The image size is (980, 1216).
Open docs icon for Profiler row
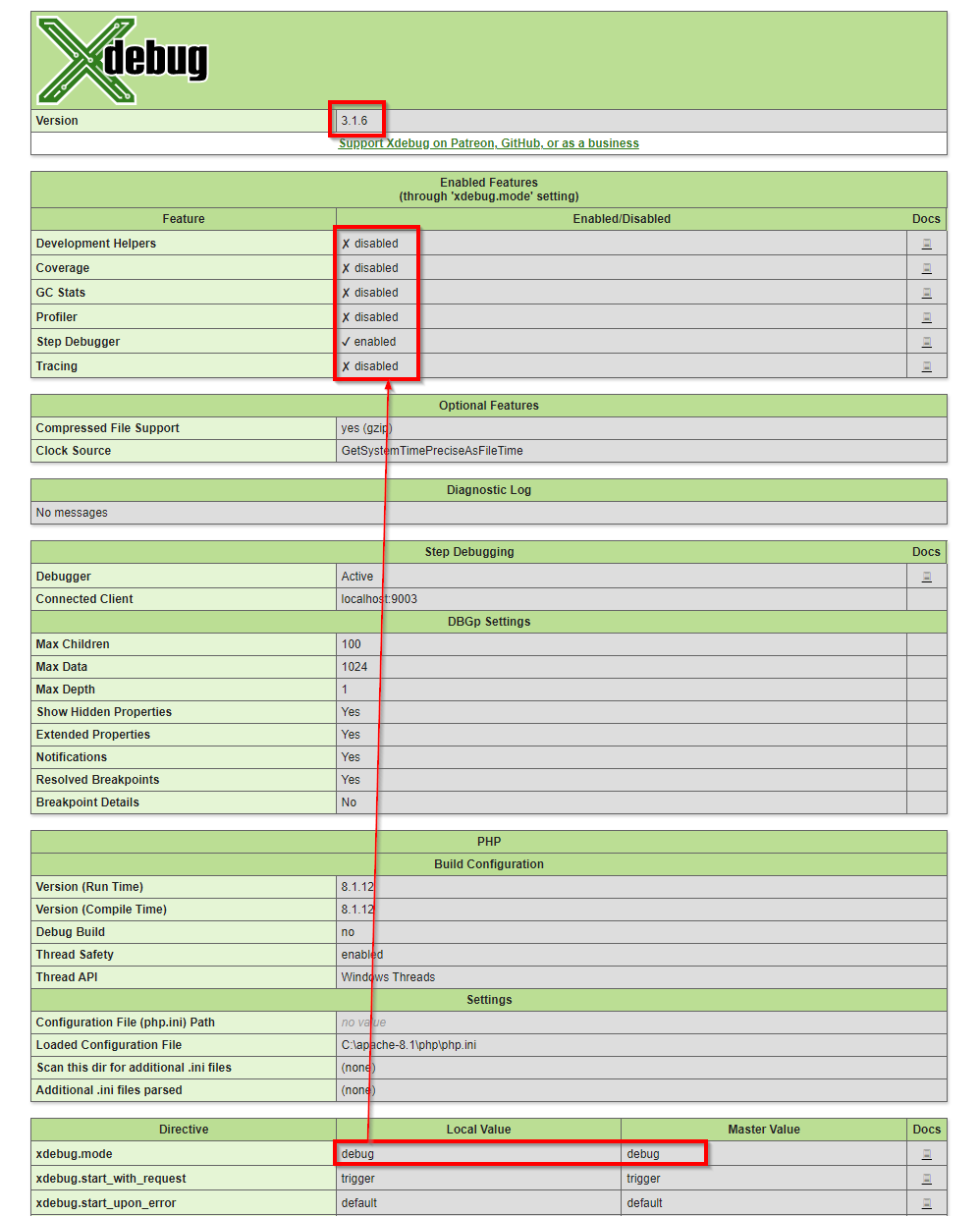(x=926, y=317)
